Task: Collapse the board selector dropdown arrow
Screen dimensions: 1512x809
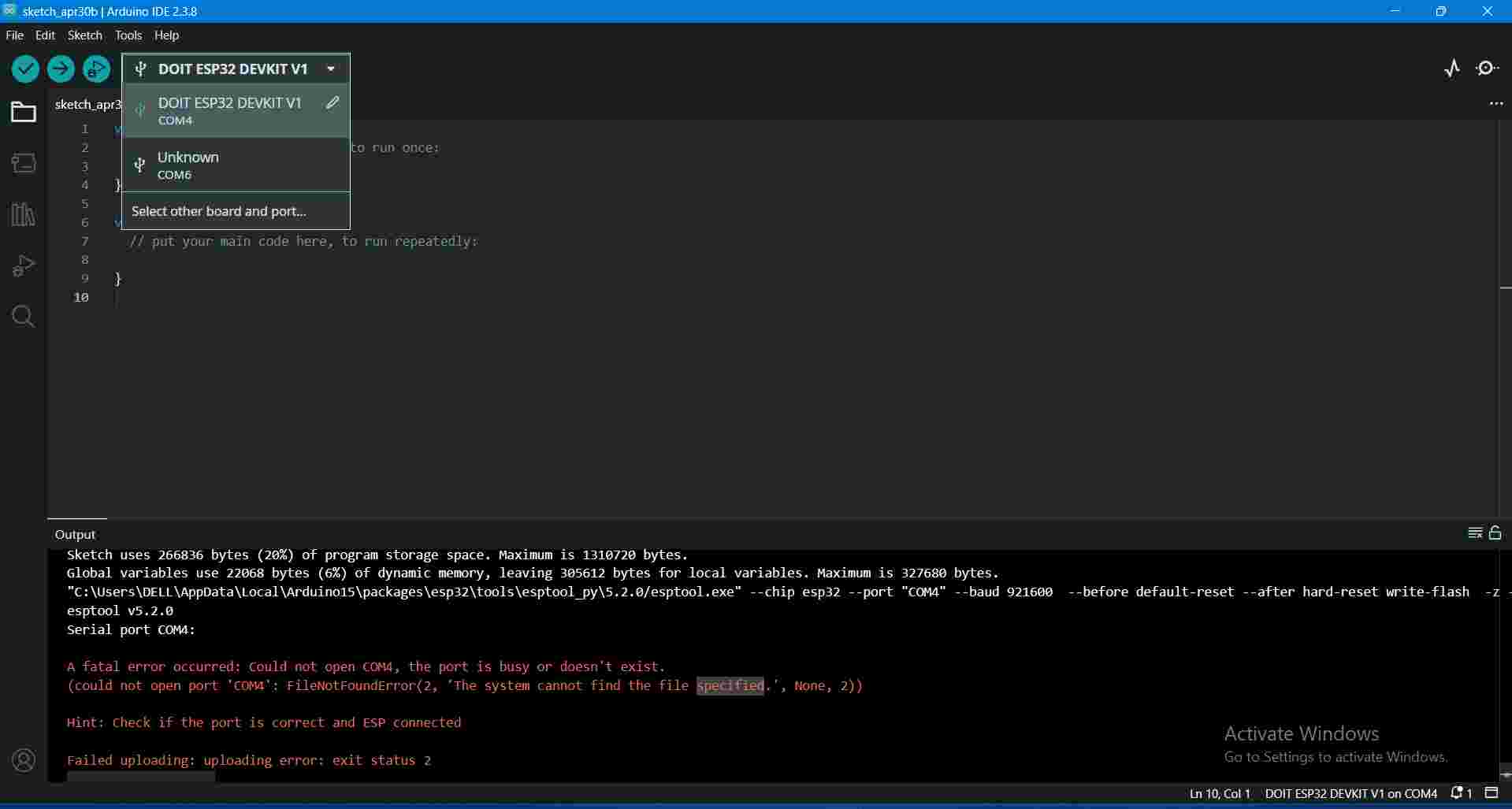Action: click(x=331, y=69)
